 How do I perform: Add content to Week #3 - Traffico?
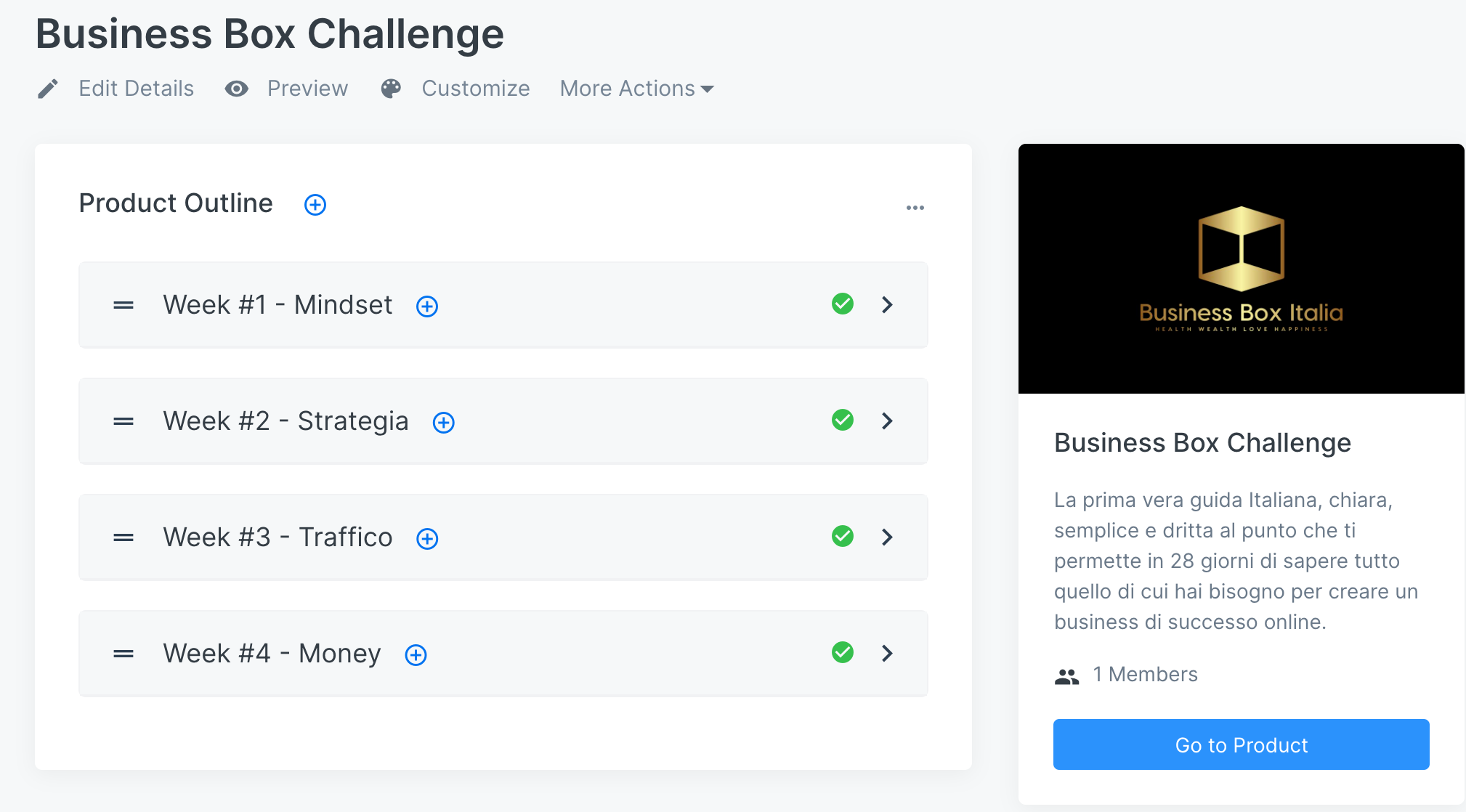(x=427, y=539)
